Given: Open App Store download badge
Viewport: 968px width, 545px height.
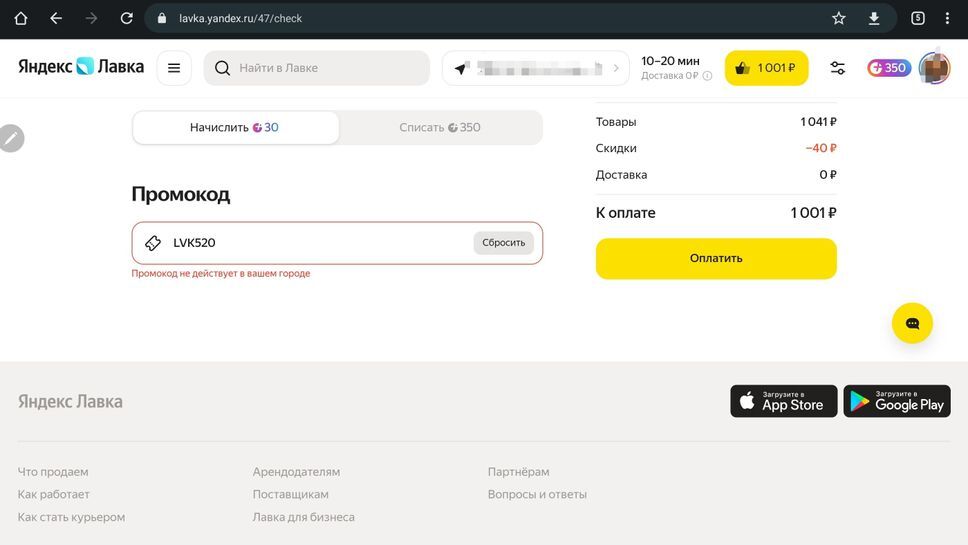Looking at the screenshot, I should 783,401.
